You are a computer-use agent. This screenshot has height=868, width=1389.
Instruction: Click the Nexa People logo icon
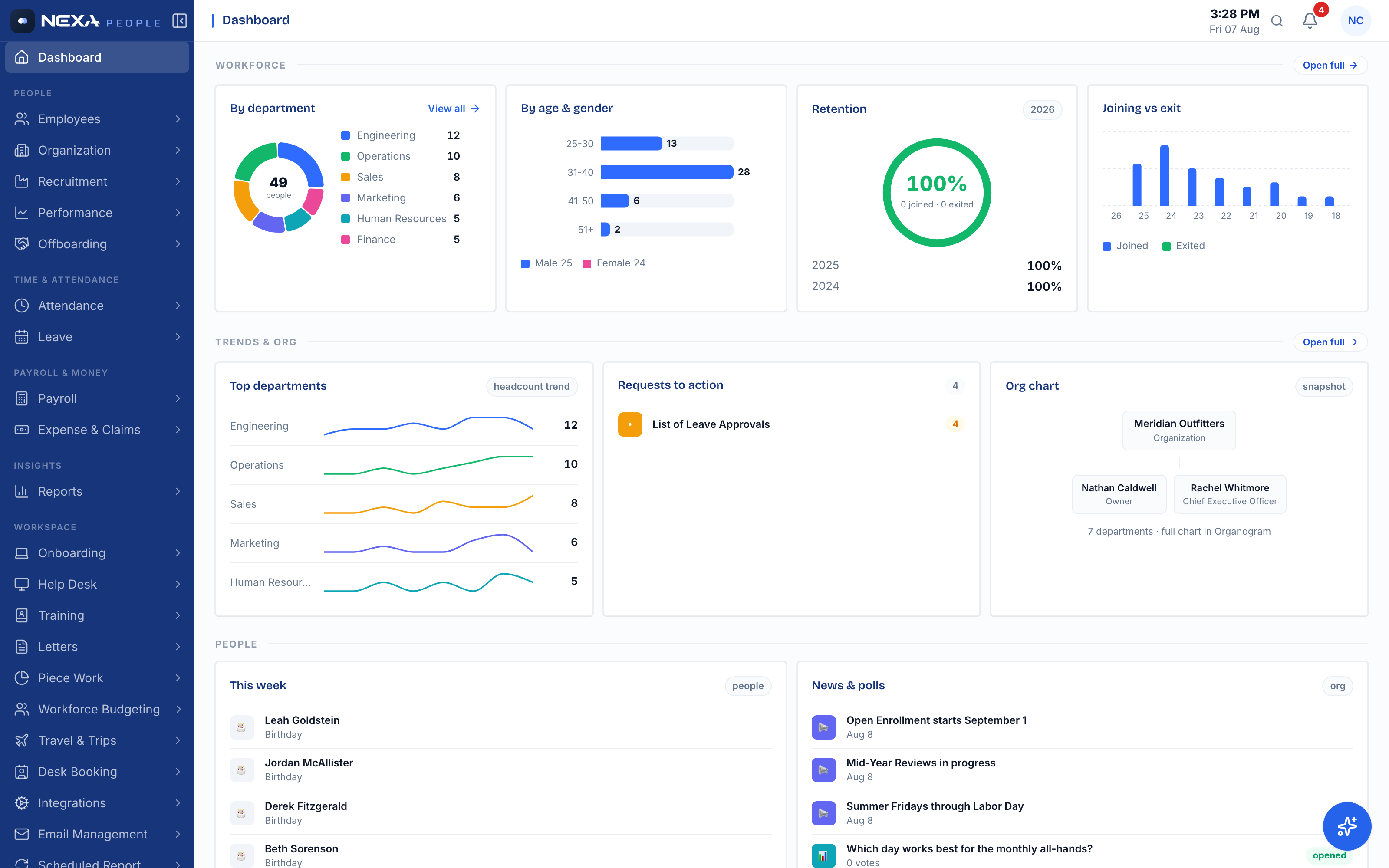23,21
